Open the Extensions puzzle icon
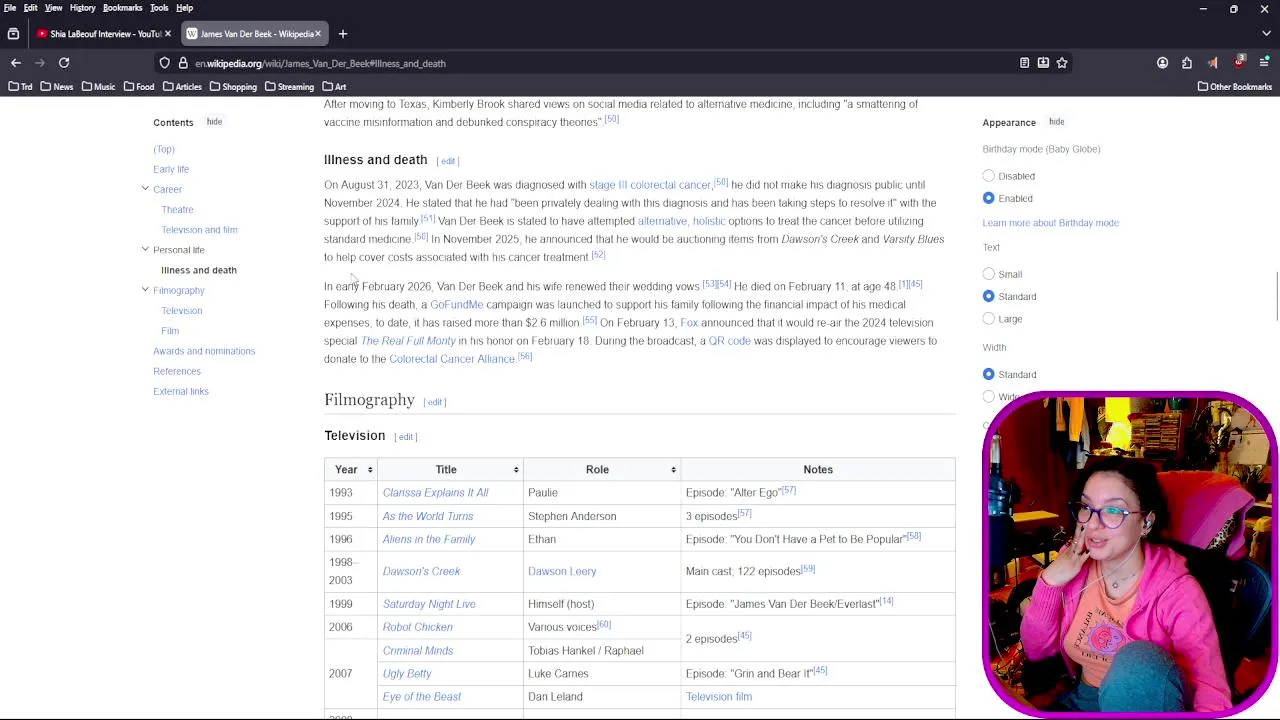The width and height of the screenshot is (1280, 720). pyautogui.click(x=1187, y=63)
